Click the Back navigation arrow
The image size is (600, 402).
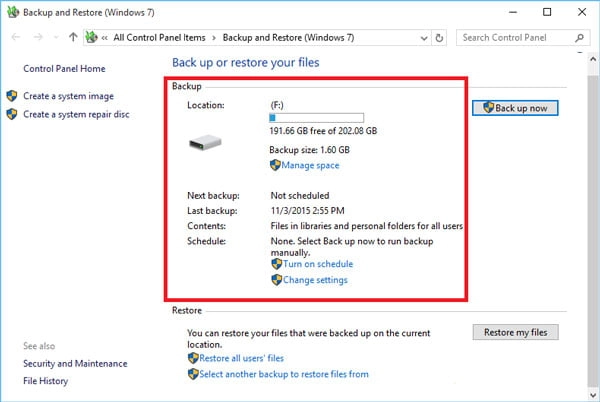pos(12,38)
